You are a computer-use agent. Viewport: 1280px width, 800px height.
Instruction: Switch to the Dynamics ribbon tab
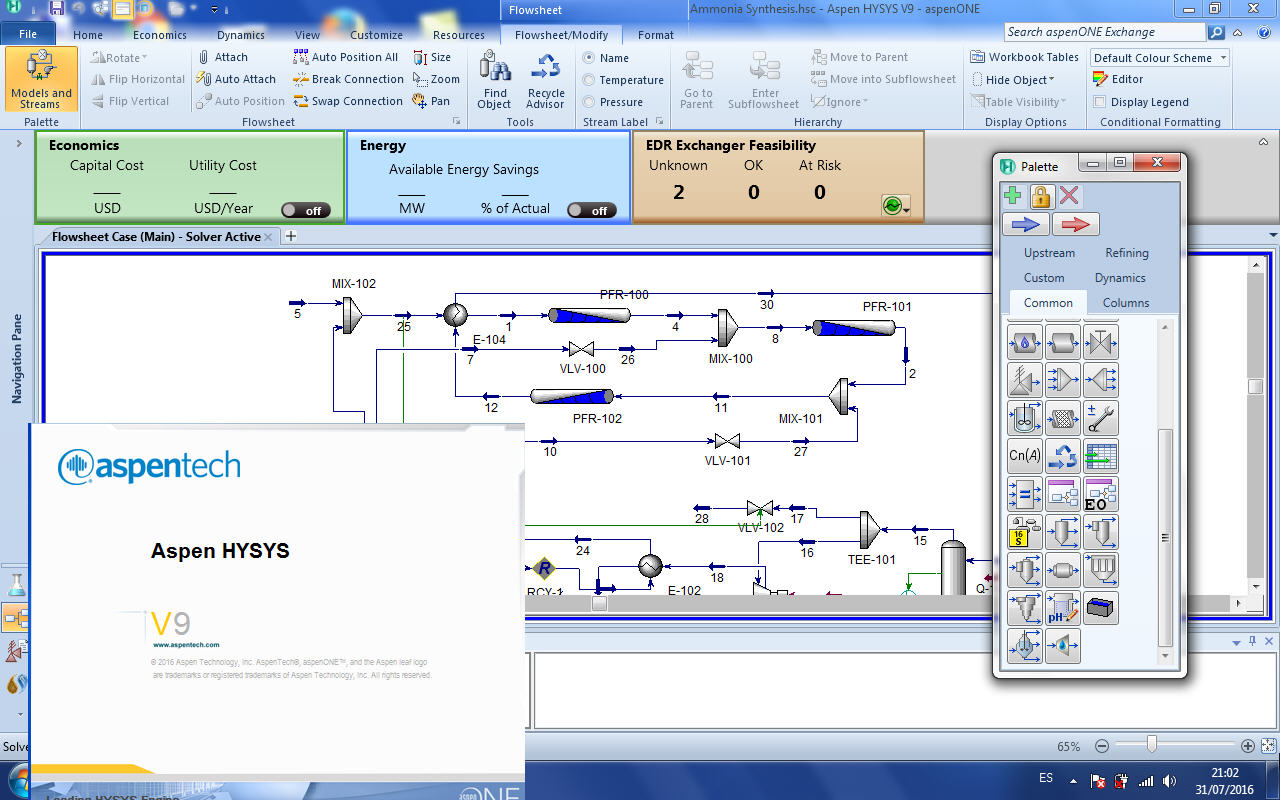point(239,34)
